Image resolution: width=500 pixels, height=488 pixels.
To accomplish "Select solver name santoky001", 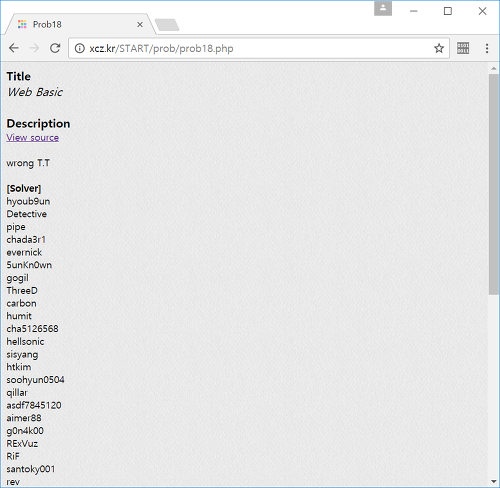I will click(31, 469).
